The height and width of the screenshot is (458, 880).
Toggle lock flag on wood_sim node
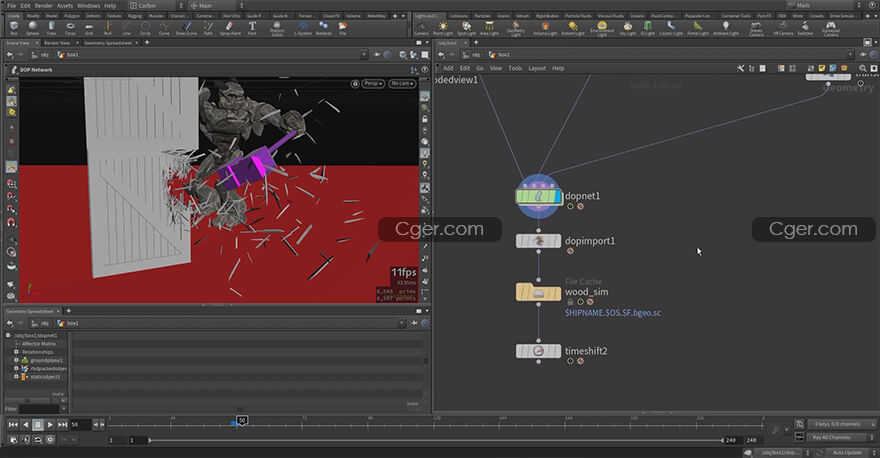[570, 302]
